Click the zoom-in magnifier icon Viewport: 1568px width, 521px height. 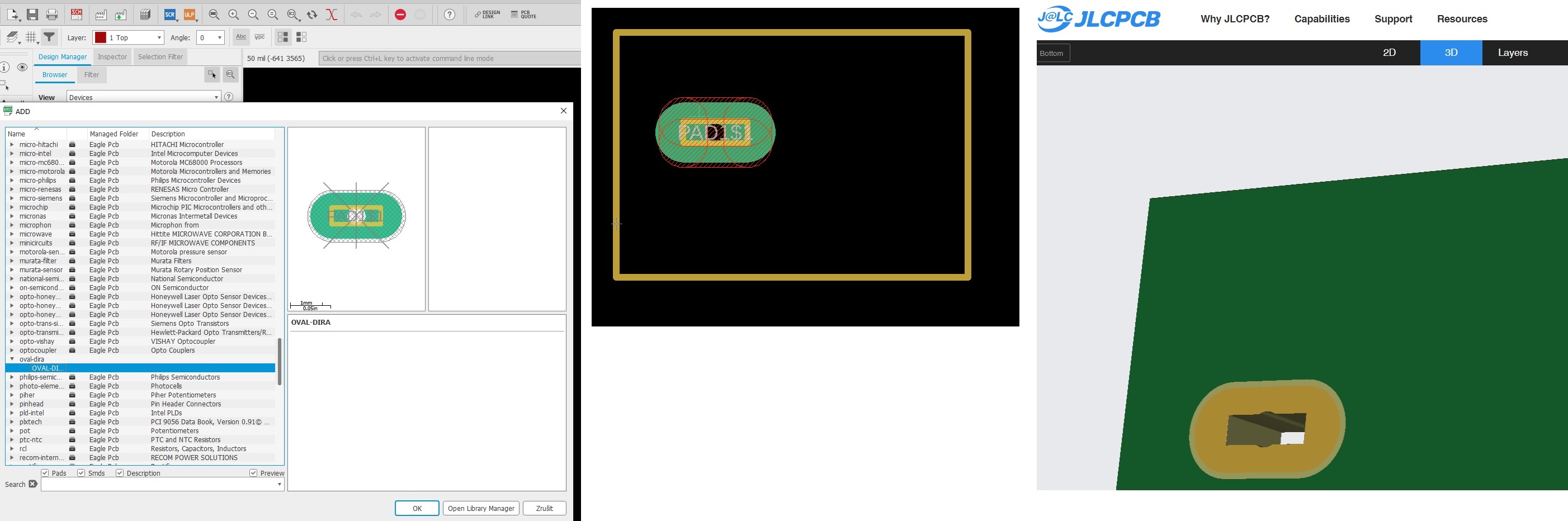click(234, 15)
